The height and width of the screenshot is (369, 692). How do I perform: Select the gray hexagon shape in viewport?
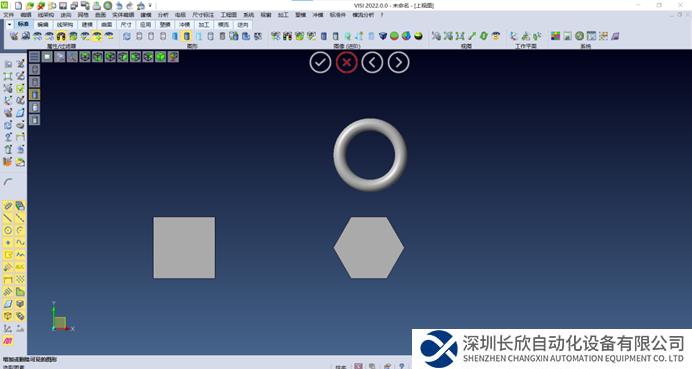coord(369,248)
